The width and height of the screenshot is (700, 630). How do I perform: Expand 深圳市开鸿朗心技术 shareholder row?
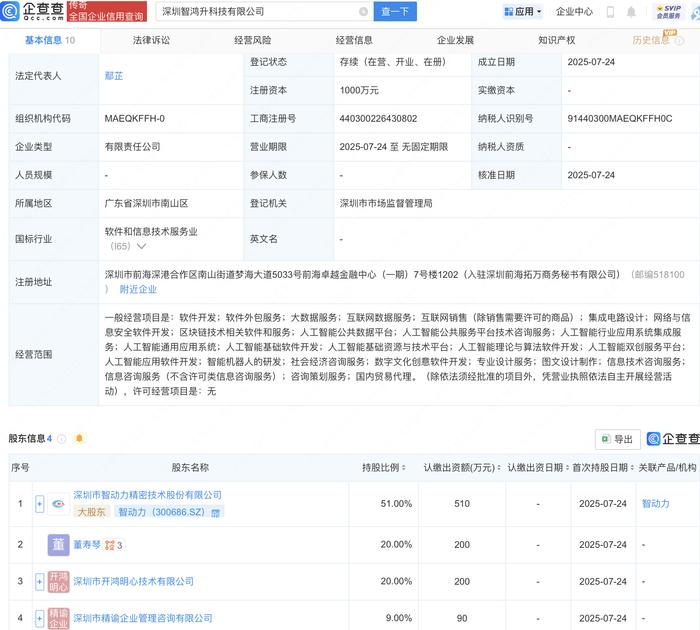pyautogui.click(x=39, y=581)
